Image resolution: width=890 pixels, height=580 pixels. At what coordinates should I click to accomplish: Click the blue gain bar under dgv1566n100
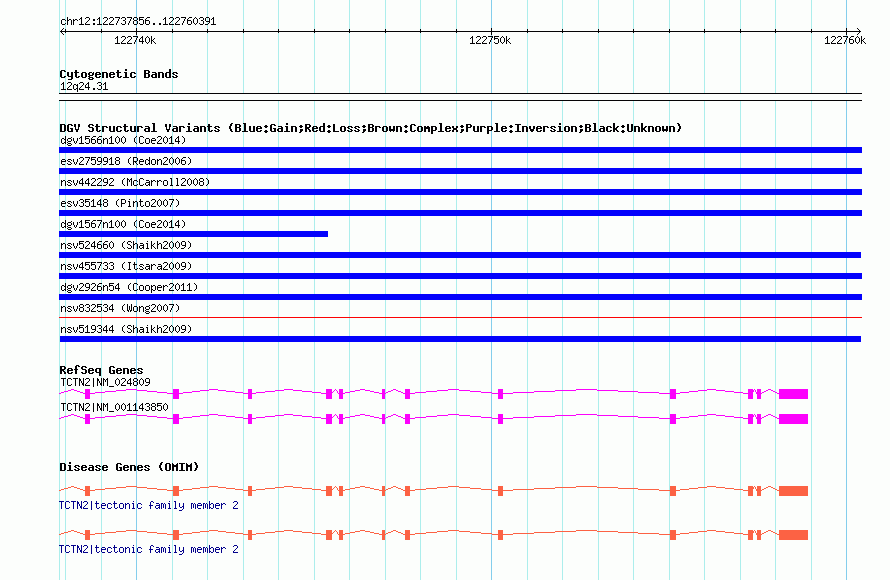click(x=460, y=150)
